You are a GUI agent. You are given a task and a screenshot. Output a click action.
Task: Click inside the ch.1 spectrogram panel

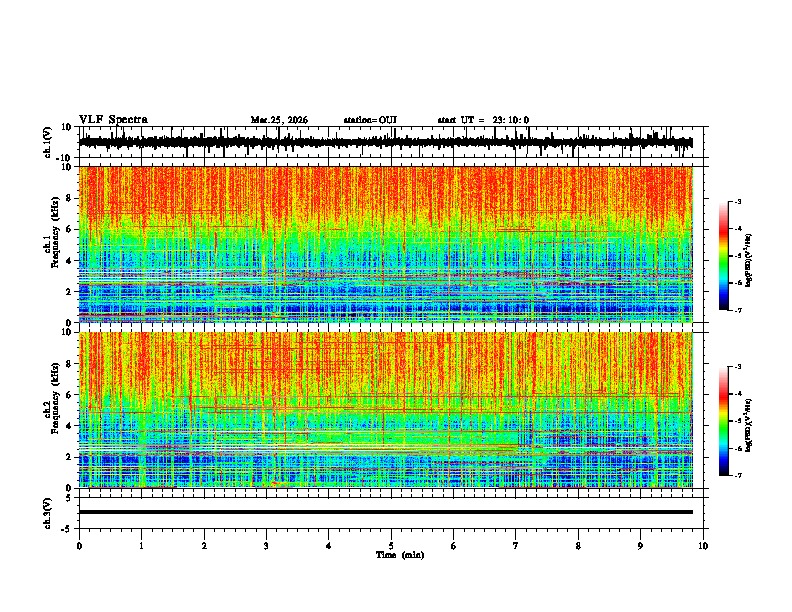(386, 244)
